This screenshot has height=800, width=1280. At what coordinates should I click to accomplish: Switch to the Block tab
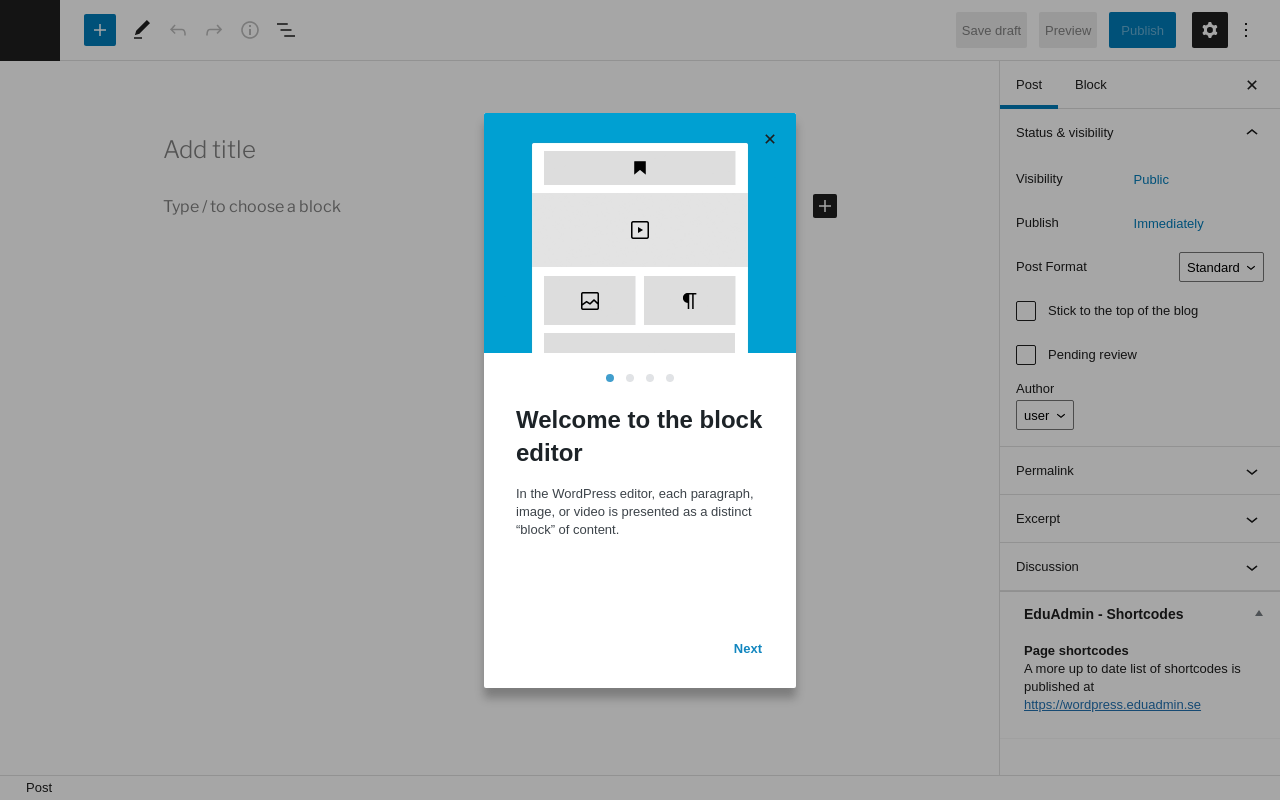point(1091,85)
